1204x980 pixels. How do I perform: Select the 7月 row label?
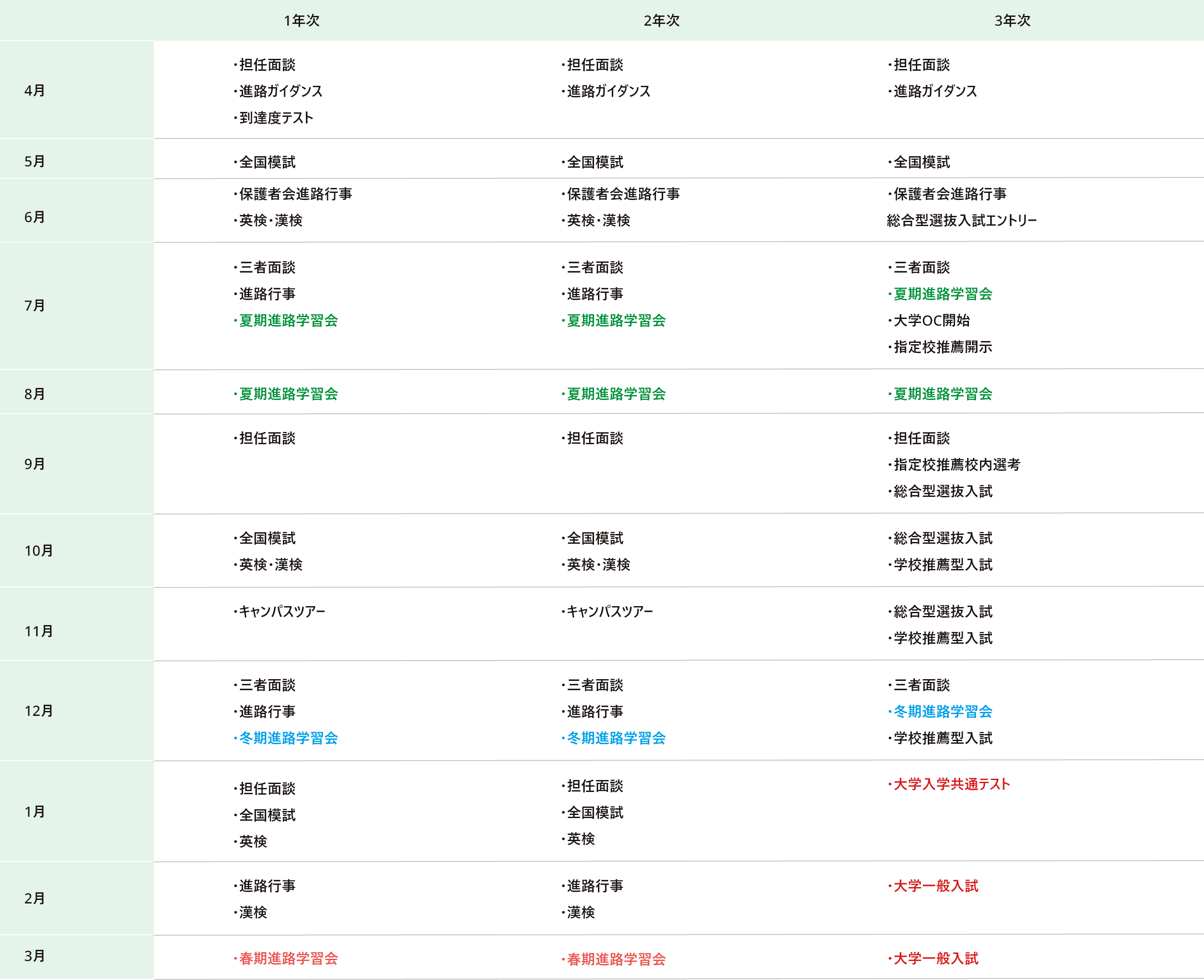35,305
